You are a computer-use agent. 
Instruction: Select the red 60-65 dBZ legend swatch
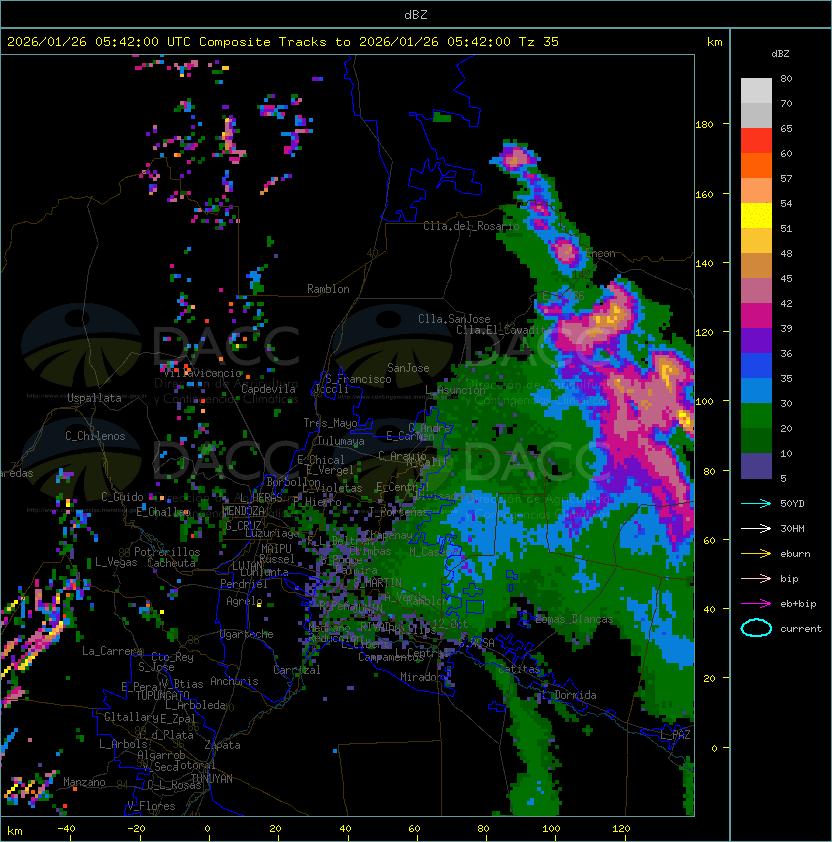[x=756, y=141]
